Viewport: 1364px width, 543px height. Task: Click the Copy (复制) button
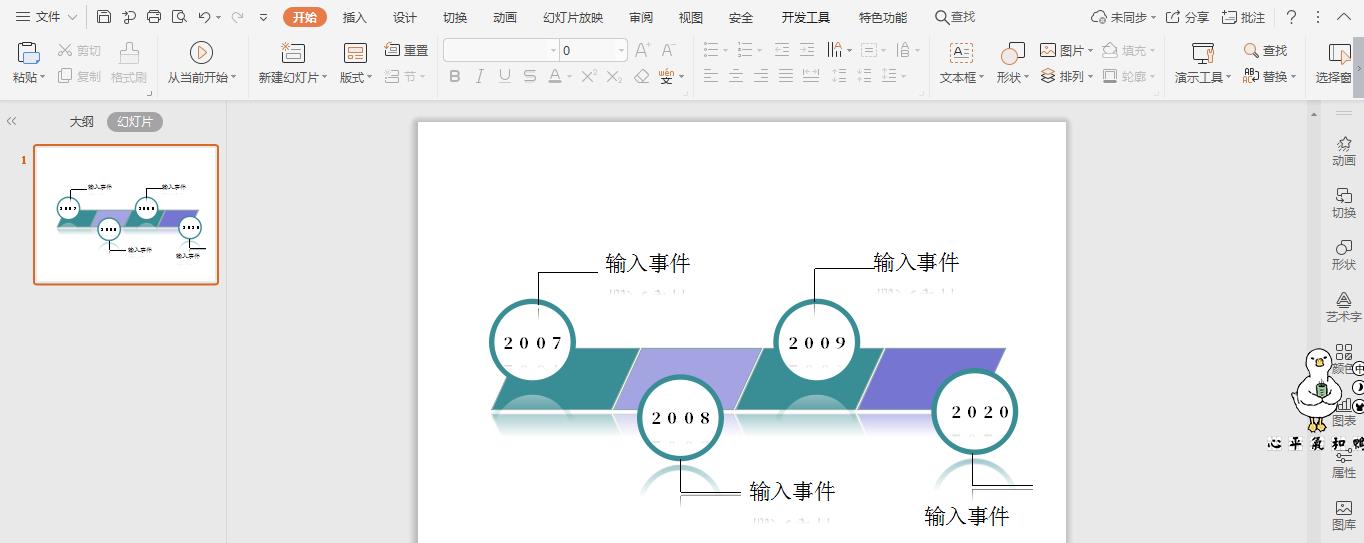click(x=79, y=76)
